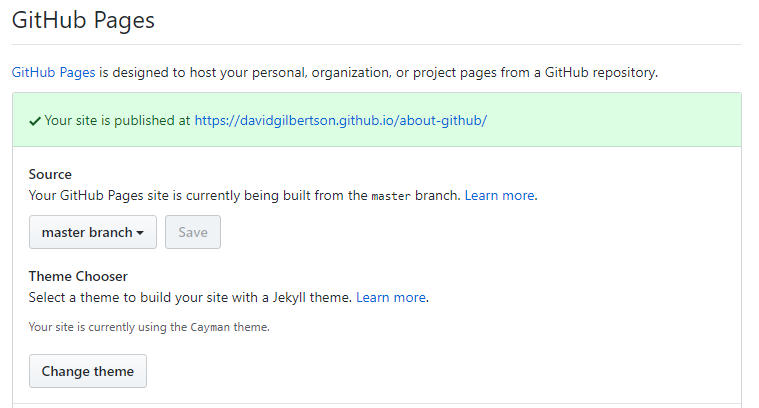Click the Change theme button

click(x=88, y=371)
